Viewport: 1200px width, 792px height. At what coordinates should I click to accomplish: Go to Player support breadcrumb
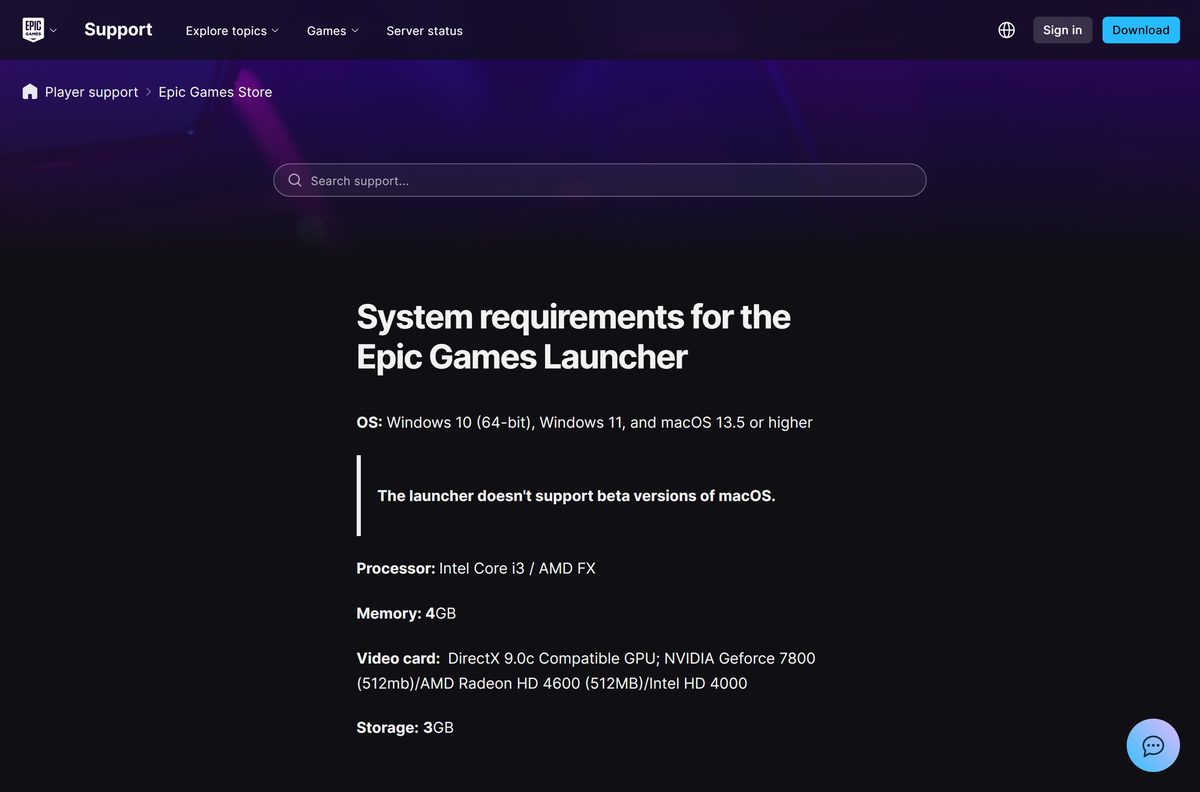[x=91, y=92]
